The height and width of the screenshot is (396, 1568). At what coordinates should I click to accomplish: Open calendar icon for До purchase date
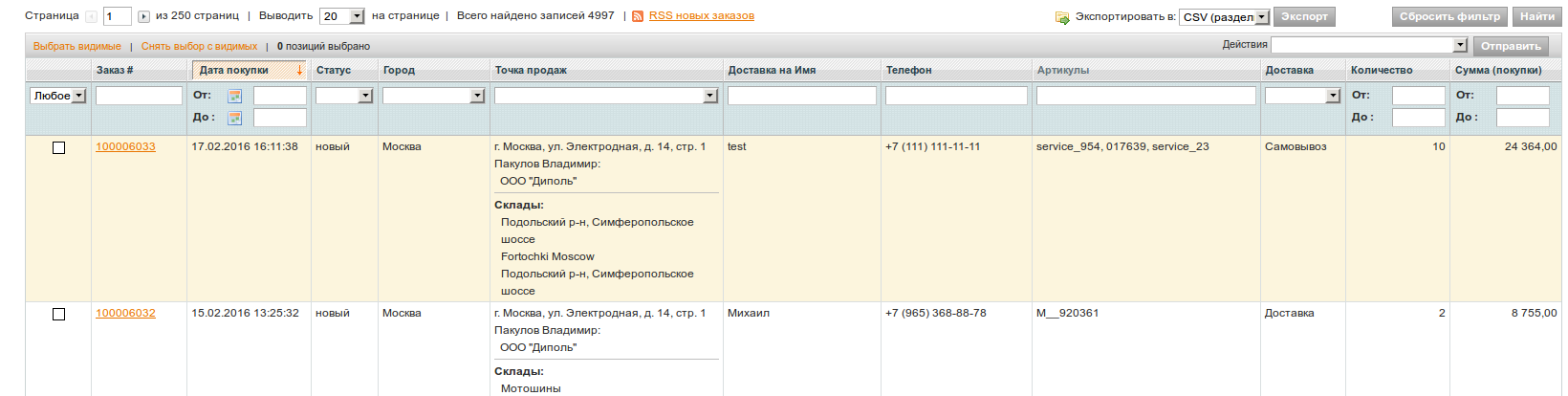(234, 118)
